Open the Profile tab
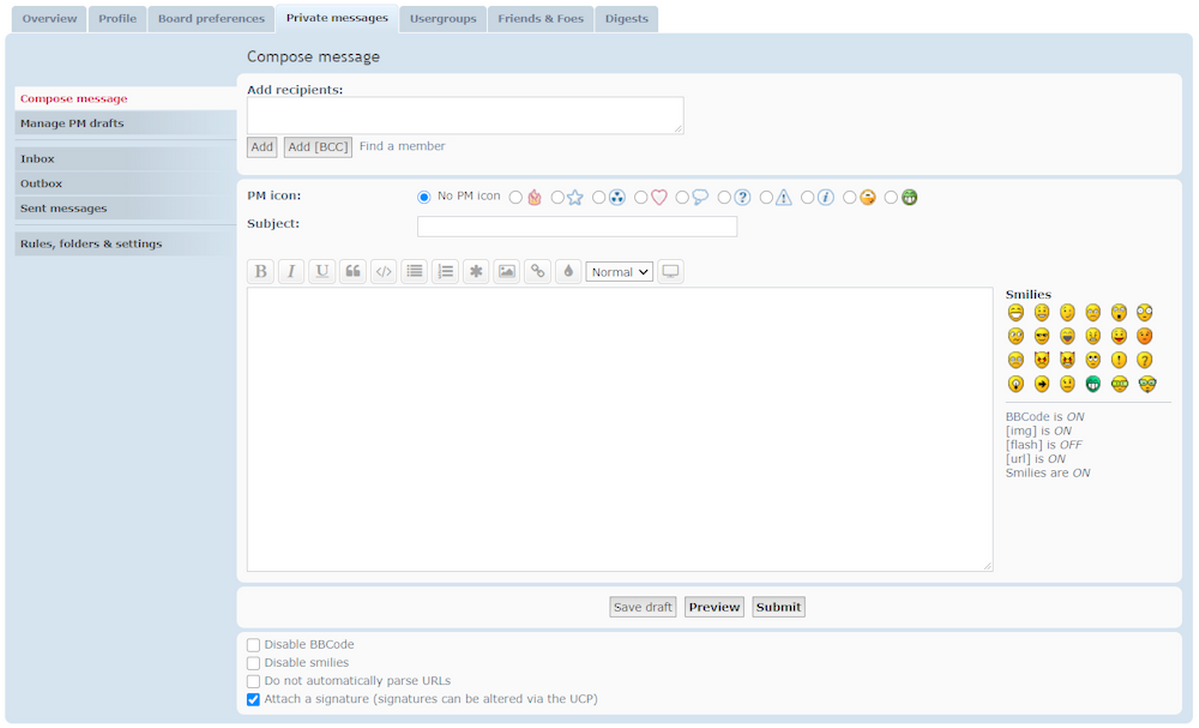The height and width of the screenshot is (728, 1199). [117, 18]
